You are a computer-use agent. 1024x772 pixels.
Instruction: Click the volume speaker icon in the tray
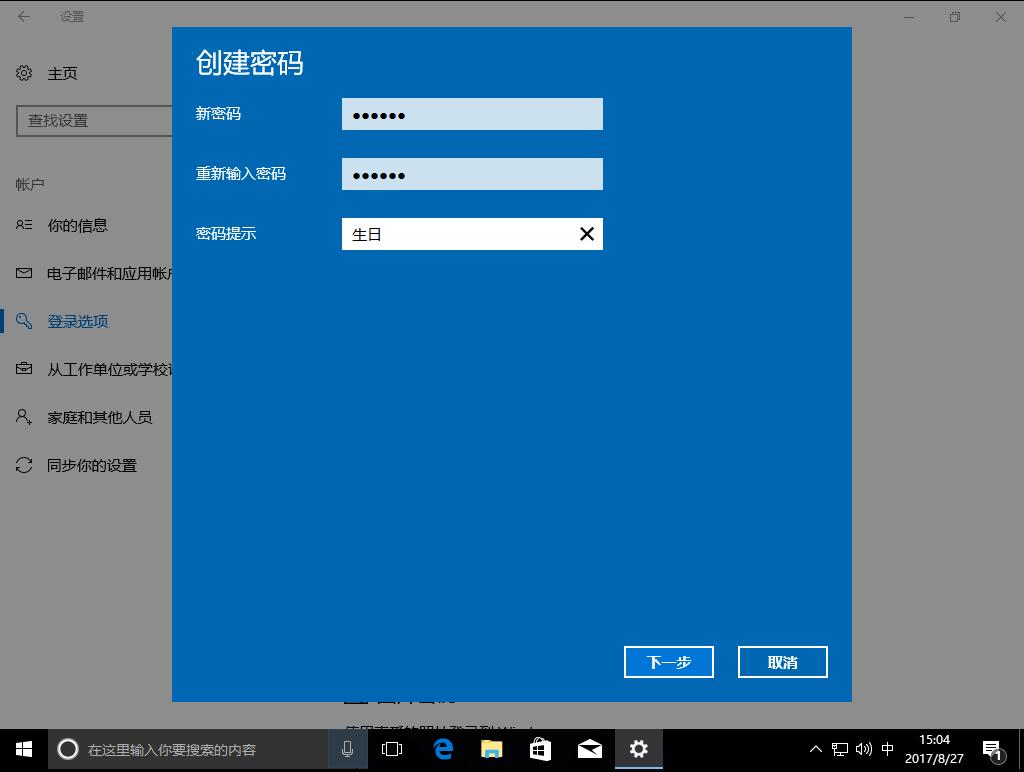[862, 748]
